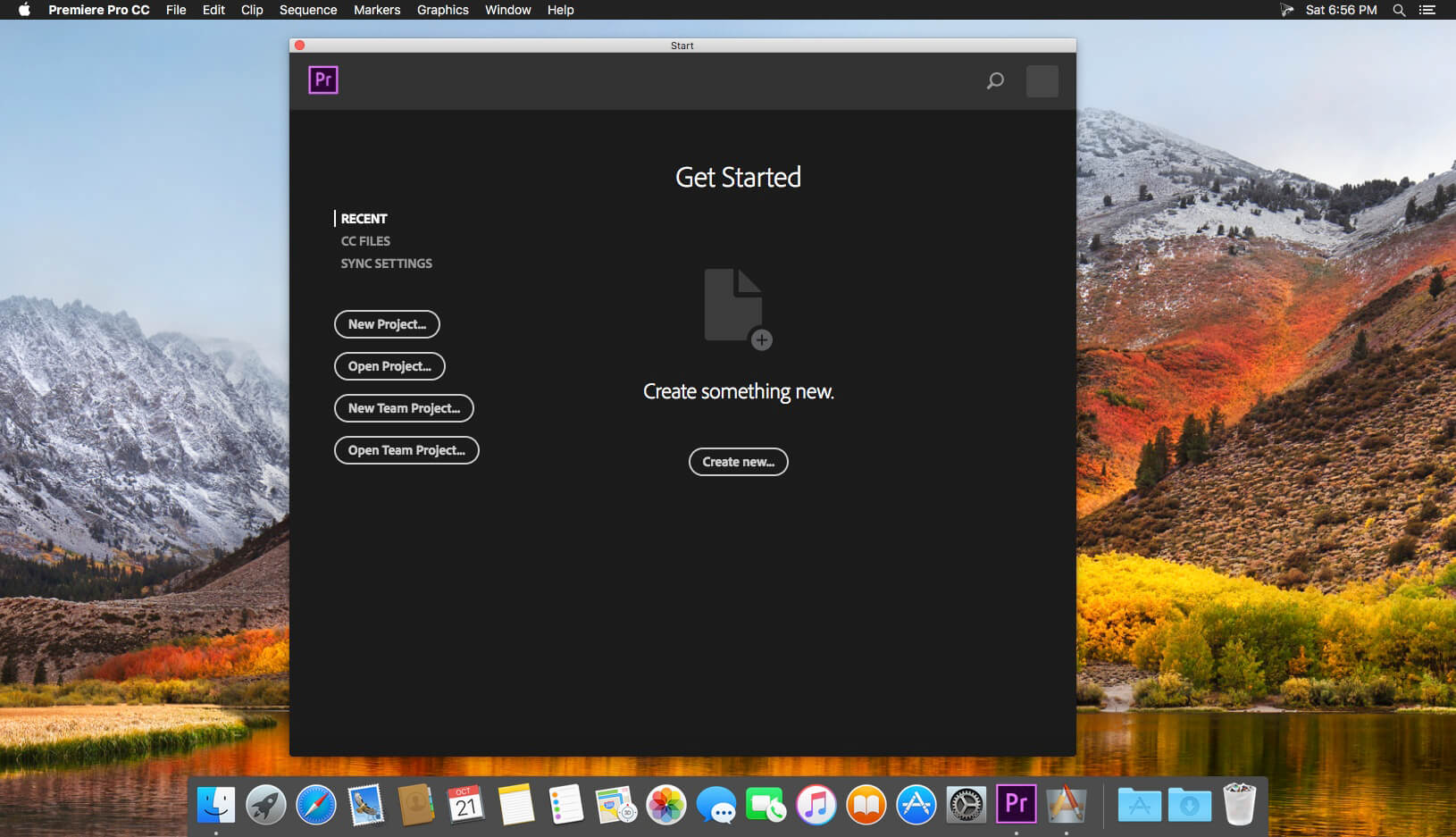Open the Markers menu
1456x837 pixels.
[377, 10]
